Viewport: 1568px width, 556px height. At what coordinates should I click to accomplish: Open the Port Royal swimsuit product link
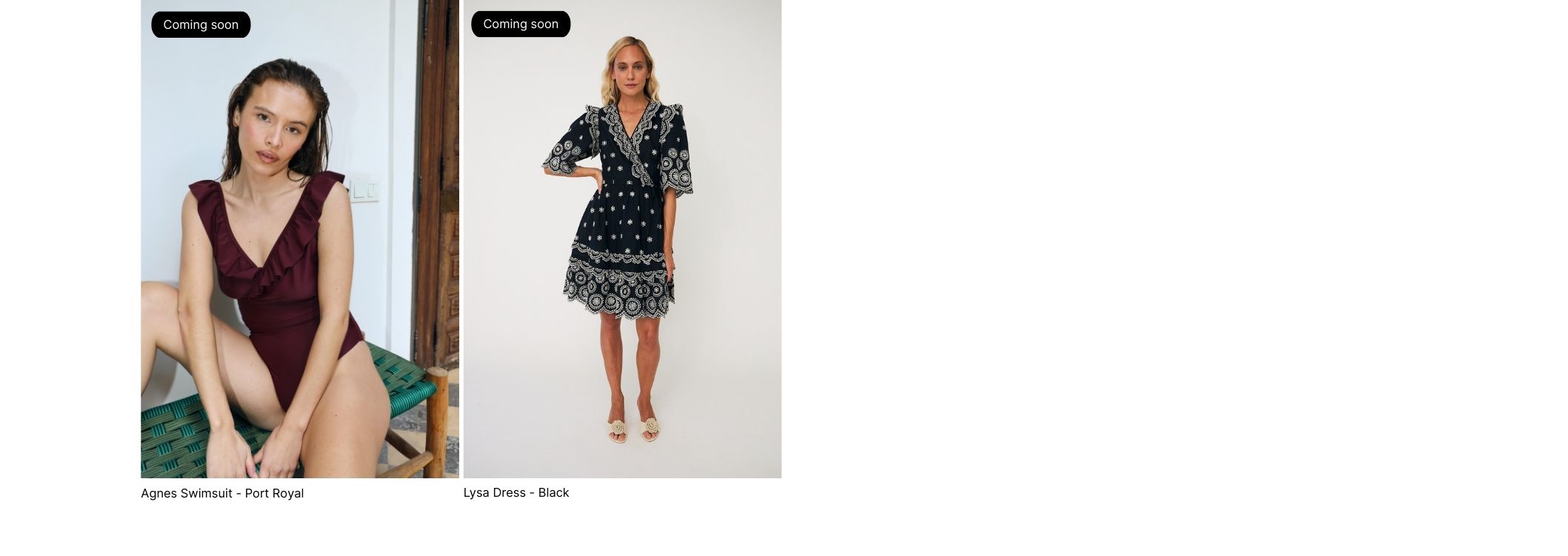point(222,493)
